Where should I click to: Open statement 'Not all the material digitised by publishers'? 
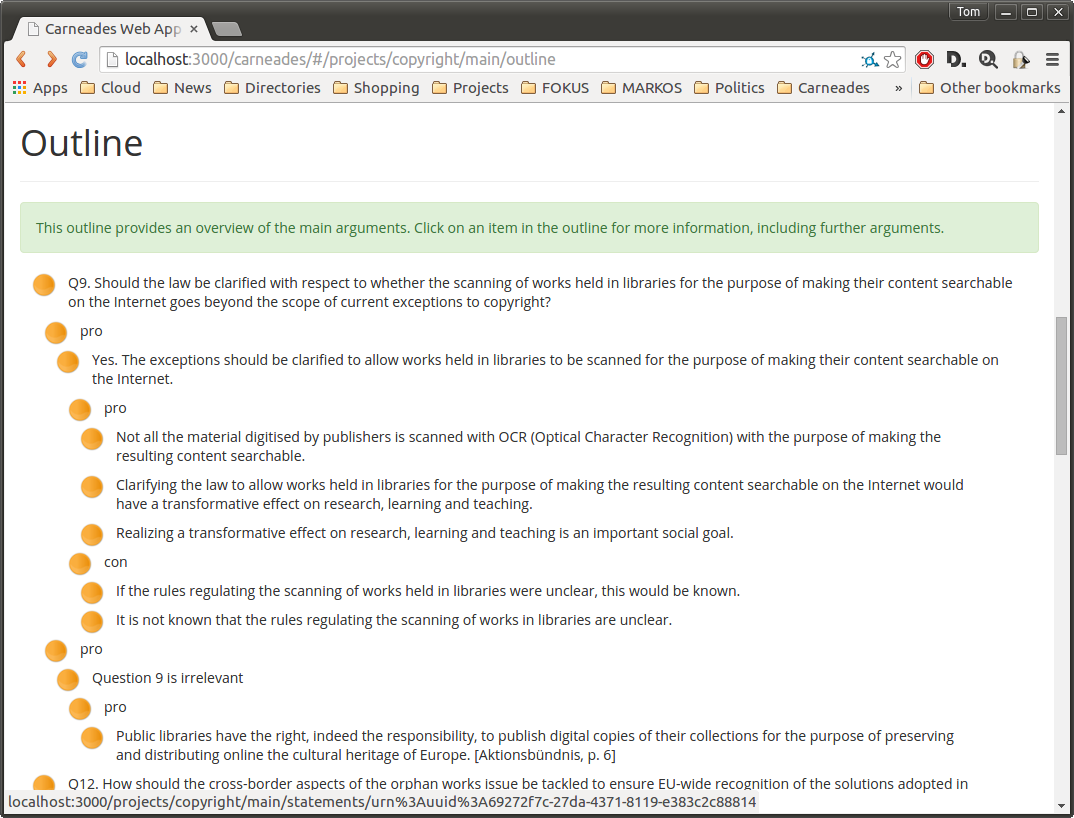coord(528,447)
